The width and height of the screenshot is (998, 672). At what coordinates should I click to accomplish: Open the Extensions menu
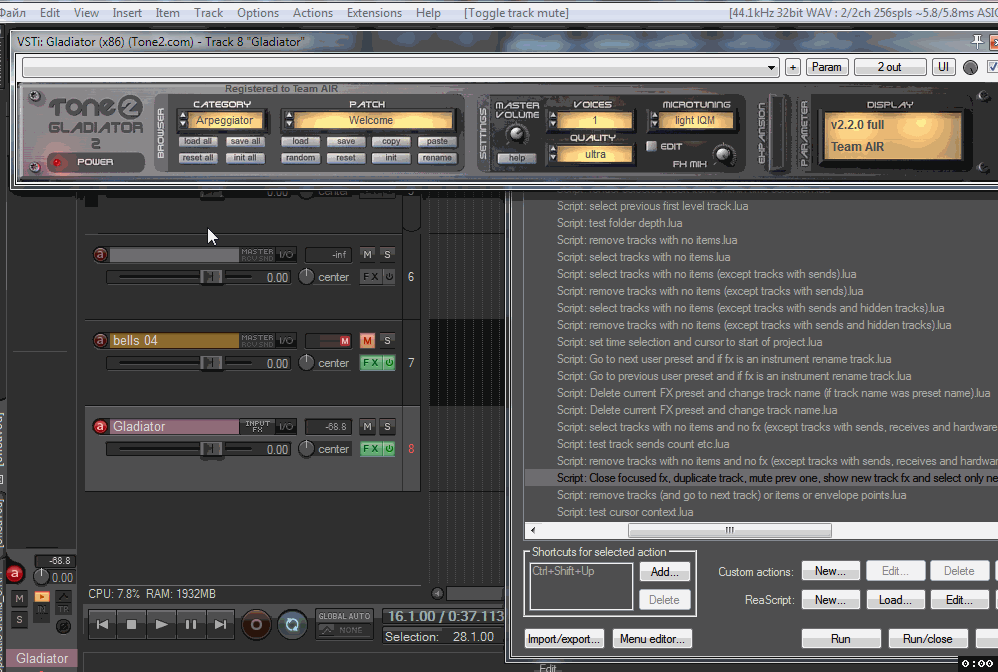click(374, 13)
